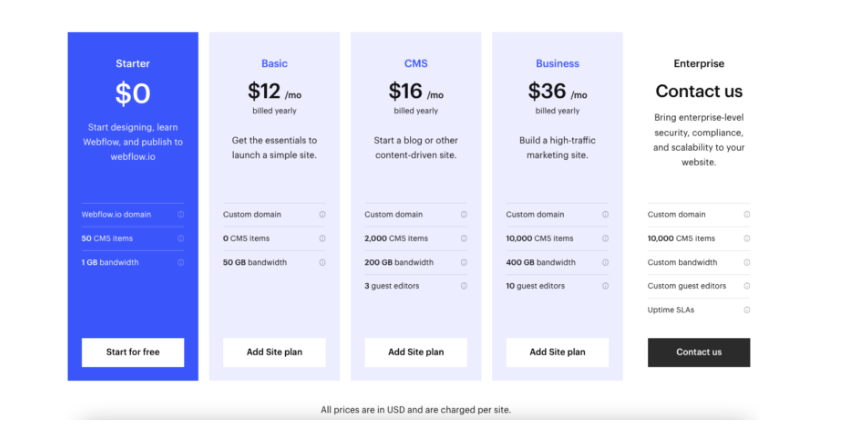
Task: Click the Business plan title
Action: click(557, 64)
